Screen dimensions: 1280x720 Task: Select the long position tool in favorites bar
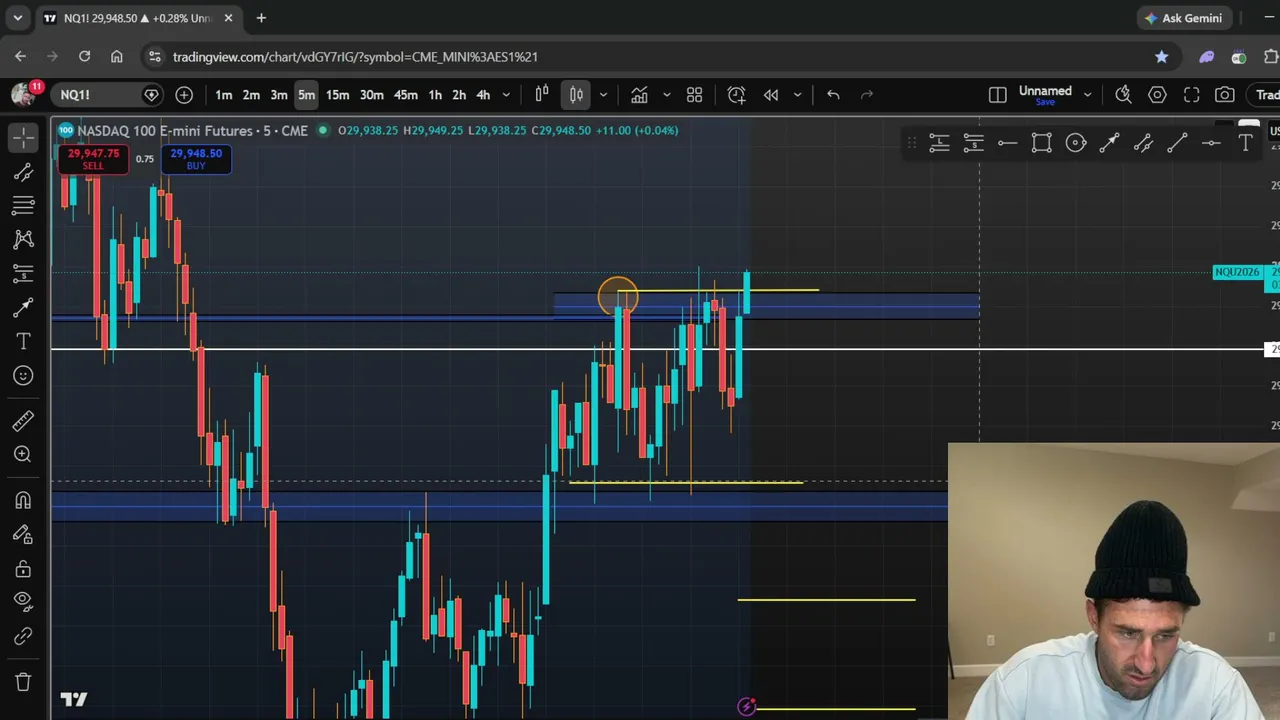click(x=939, y=143)
